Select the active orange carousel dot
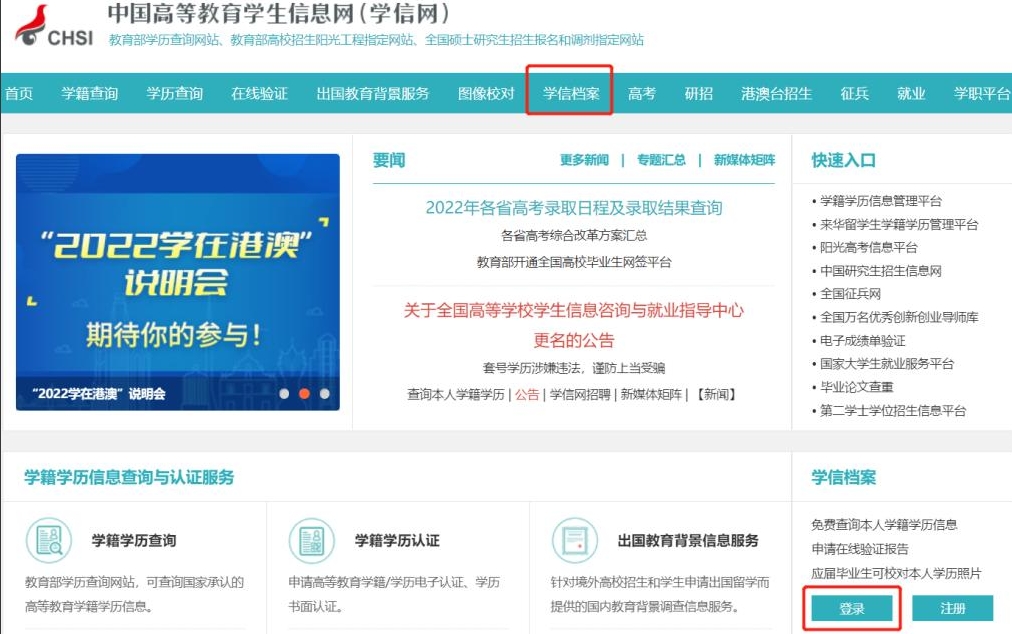Image resolution: width=1012 pixels, height=634 pixels. tap(304, 394)
